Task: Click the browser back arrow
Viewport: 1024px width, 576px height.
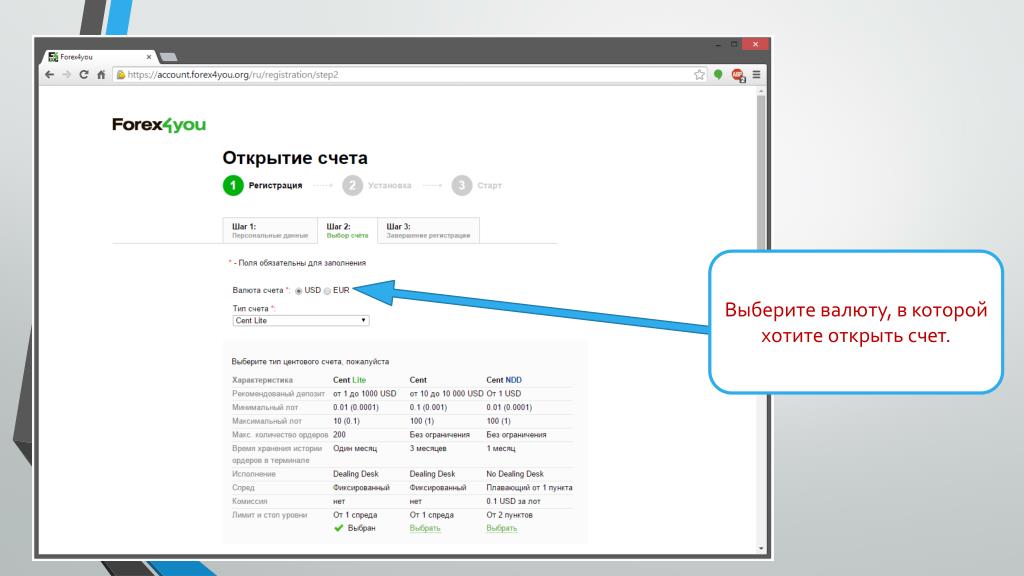Action: [50, 74]
